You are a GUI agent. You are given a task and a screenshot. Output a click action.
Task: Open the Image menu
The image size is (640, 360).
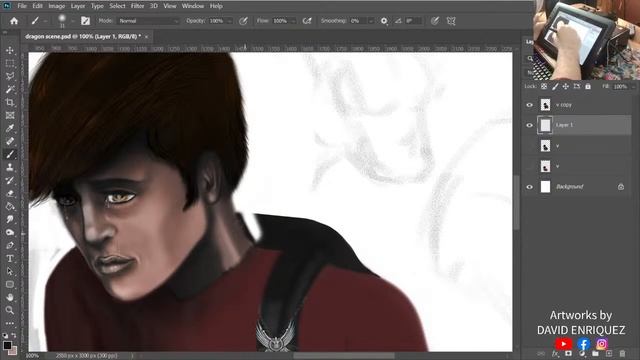click(x=57, y=6)
